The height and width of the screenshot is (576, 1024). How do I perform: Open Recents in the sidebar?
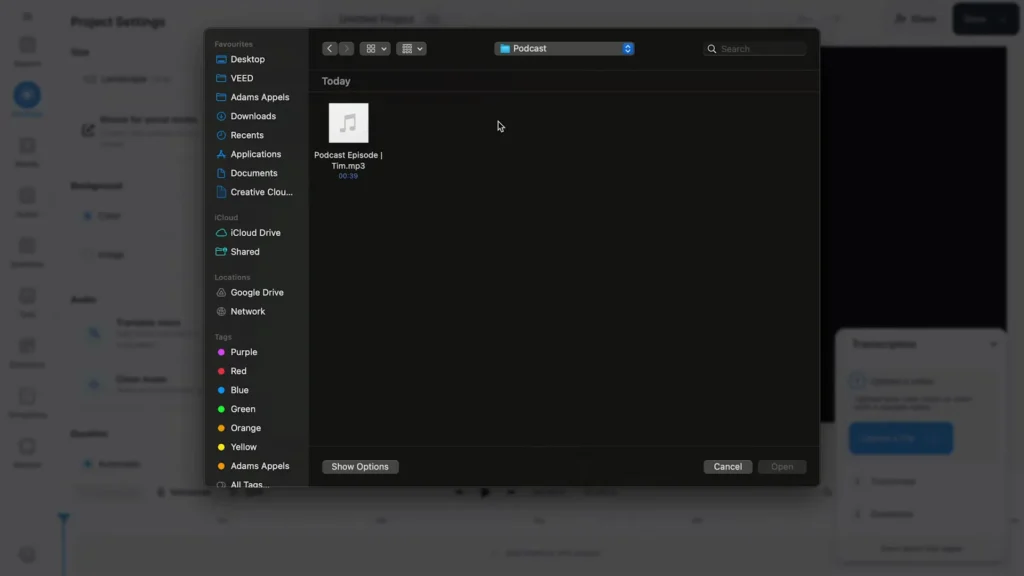coord(247,135)
